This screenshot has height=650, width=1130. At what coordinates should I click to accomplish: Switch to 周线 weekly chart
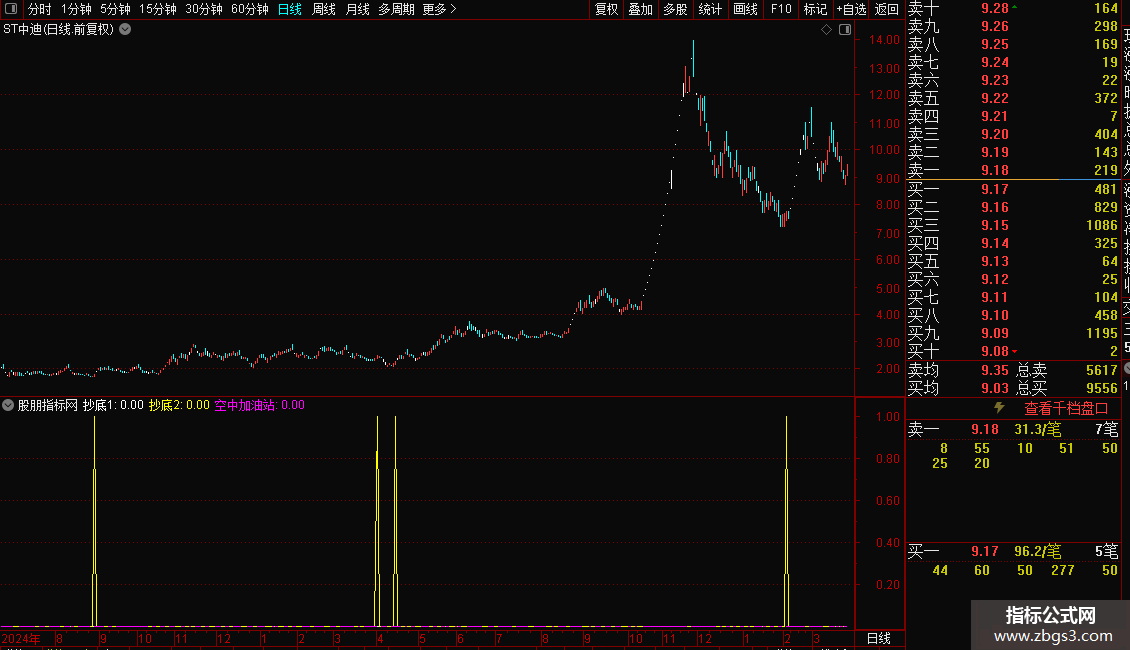[x=324, y=9]
